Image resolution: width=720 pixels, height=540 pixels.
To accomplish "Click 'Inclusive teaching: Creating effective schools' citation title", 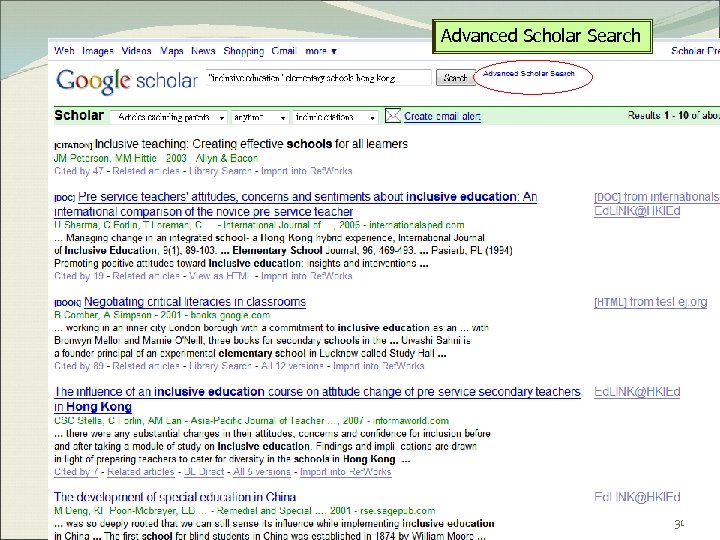I will [x=251, y=144].
